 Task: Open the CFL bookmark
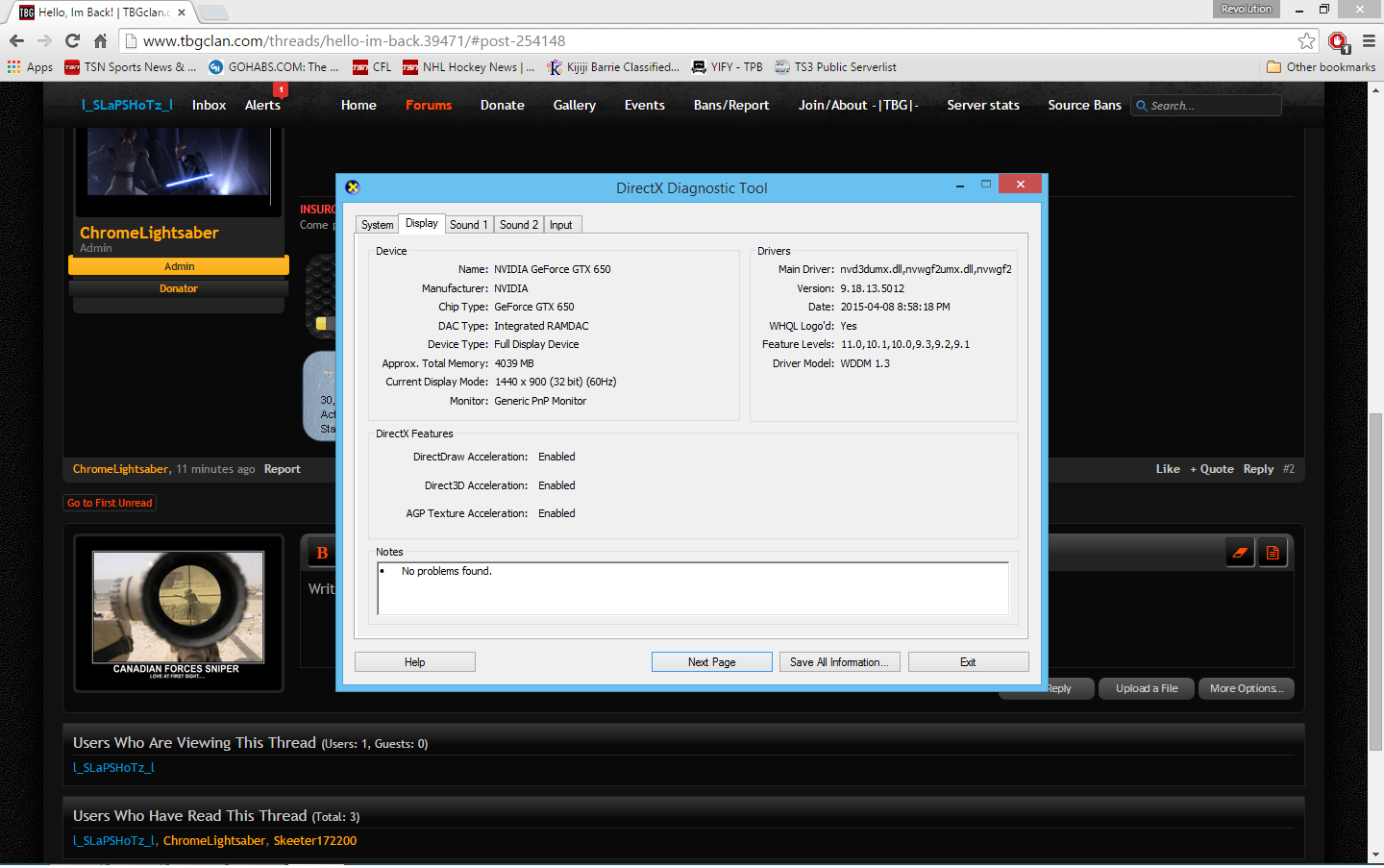click(x=372, y=67)
